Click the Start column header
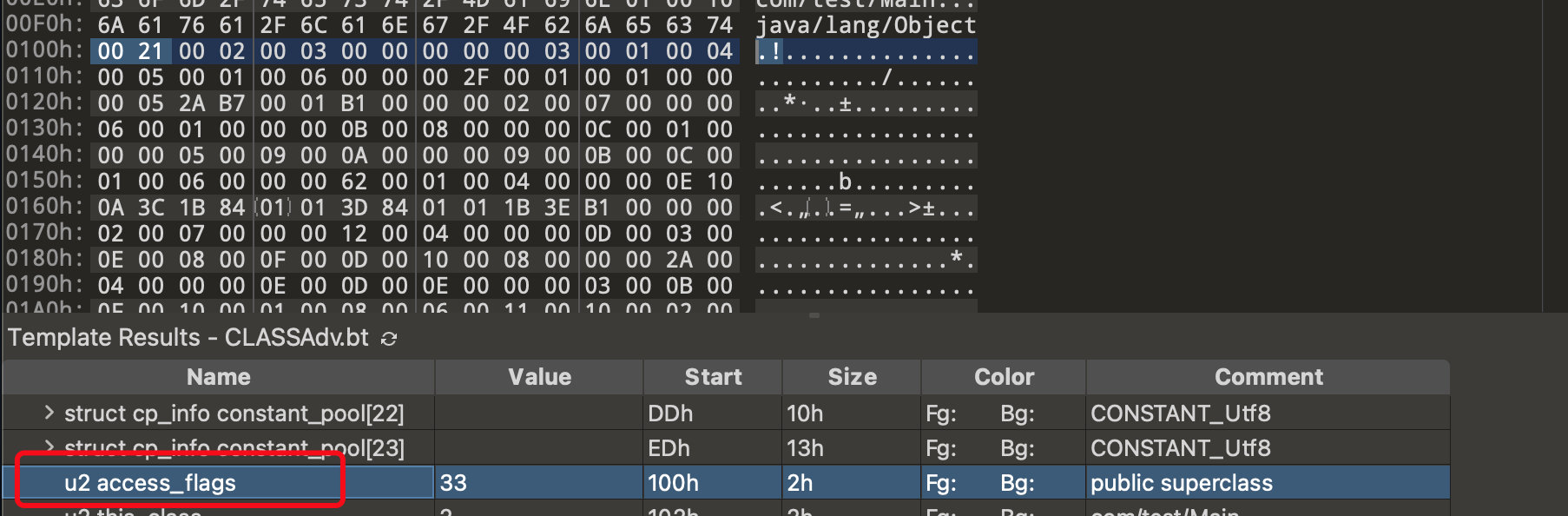The height and width of the screenshot is (516, 1568). [713, 377]
